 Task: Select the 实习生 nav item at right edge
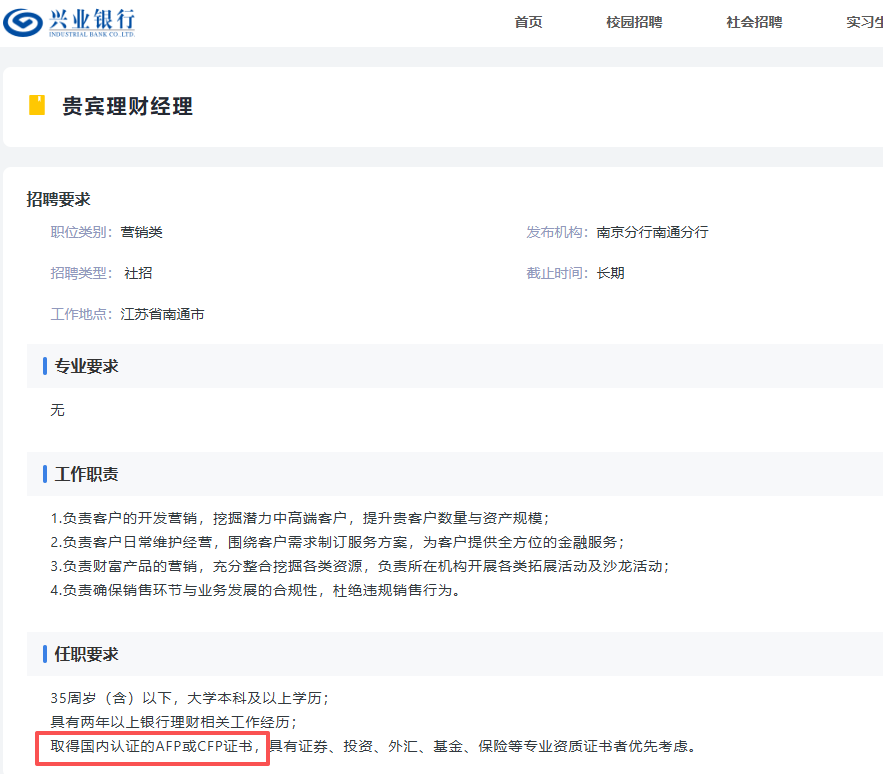pos(862,22)
